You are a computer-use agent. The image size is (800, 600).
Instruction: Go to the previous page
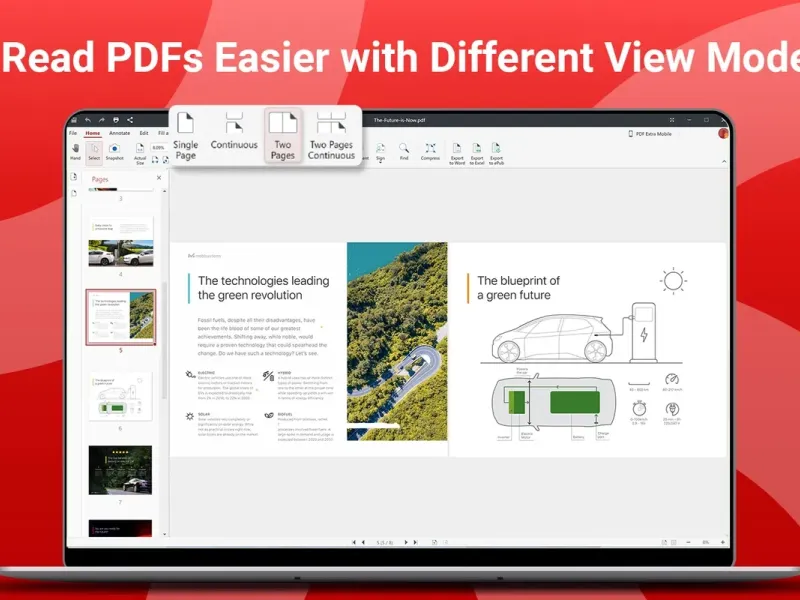point(363,542)
